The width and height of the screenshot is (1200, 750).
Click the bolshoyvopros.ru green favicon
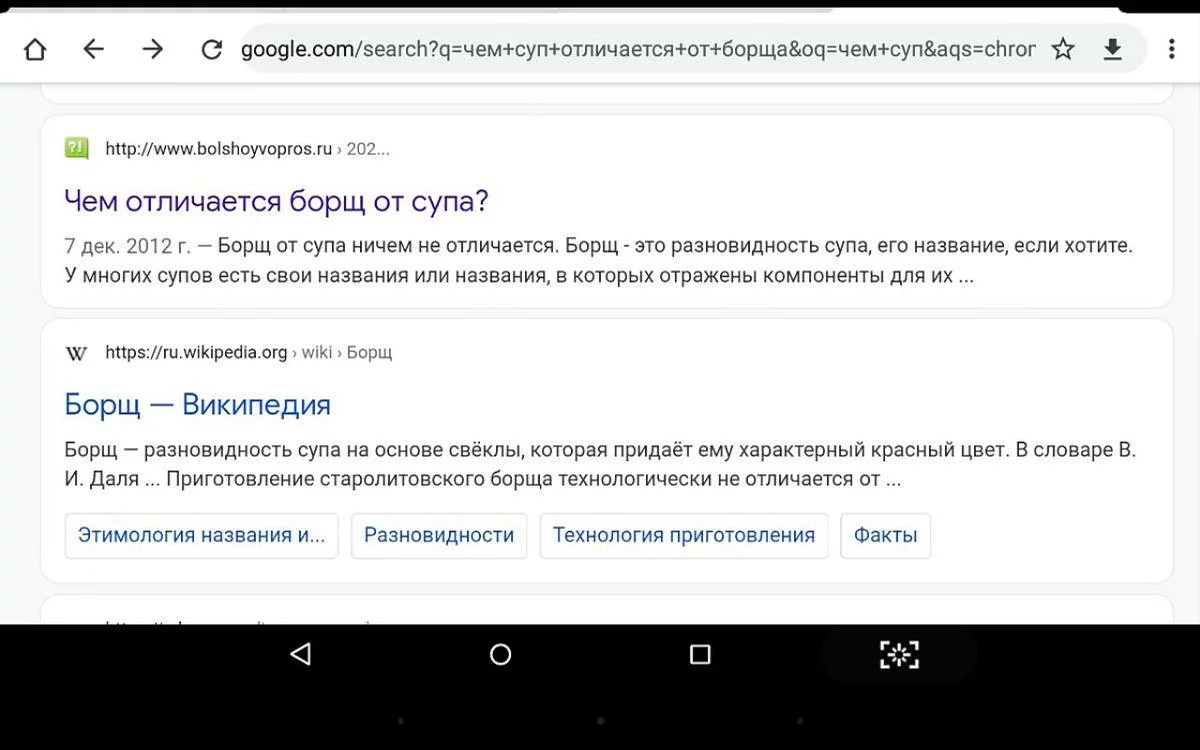pos(76,149)
